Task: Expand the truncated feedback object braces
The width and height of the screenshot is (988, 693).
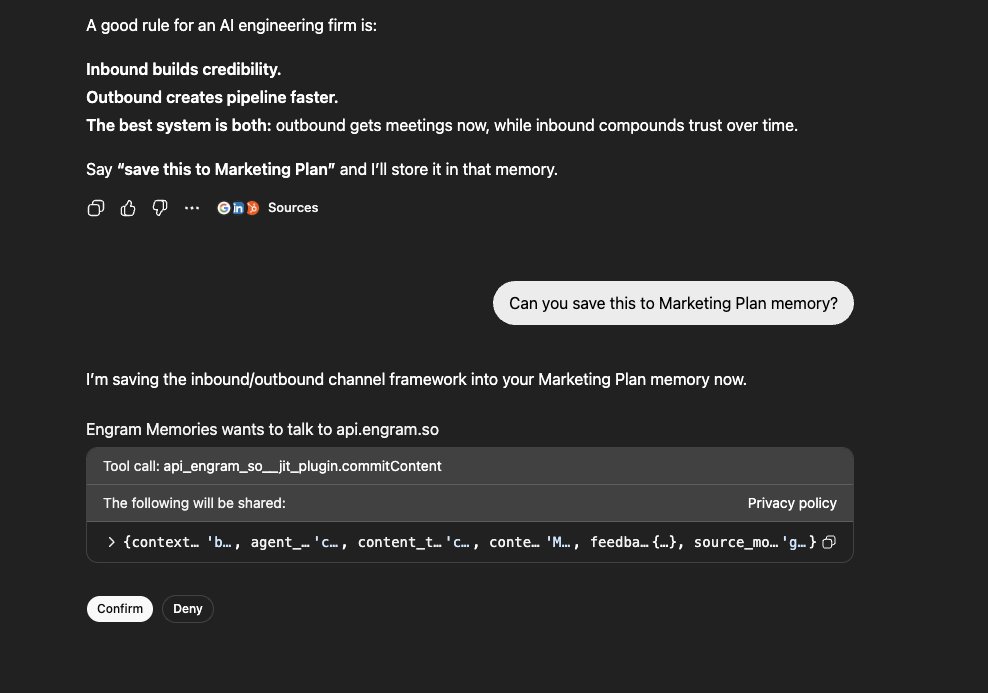Action: coord(666,542)
